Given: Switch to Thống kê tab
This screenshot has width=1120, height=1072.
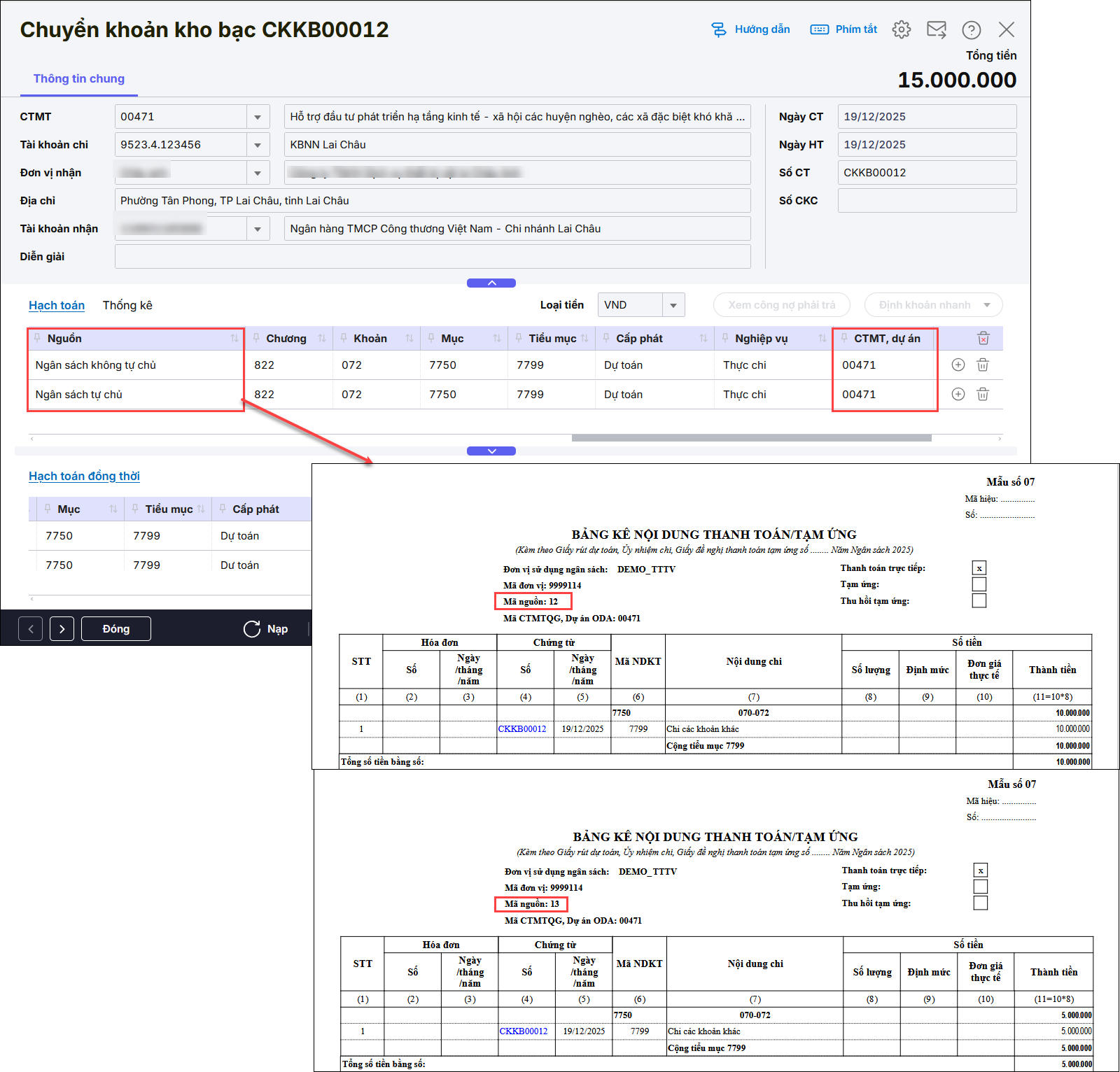Looking at the screenshot, I should click(x=127, y=305).
